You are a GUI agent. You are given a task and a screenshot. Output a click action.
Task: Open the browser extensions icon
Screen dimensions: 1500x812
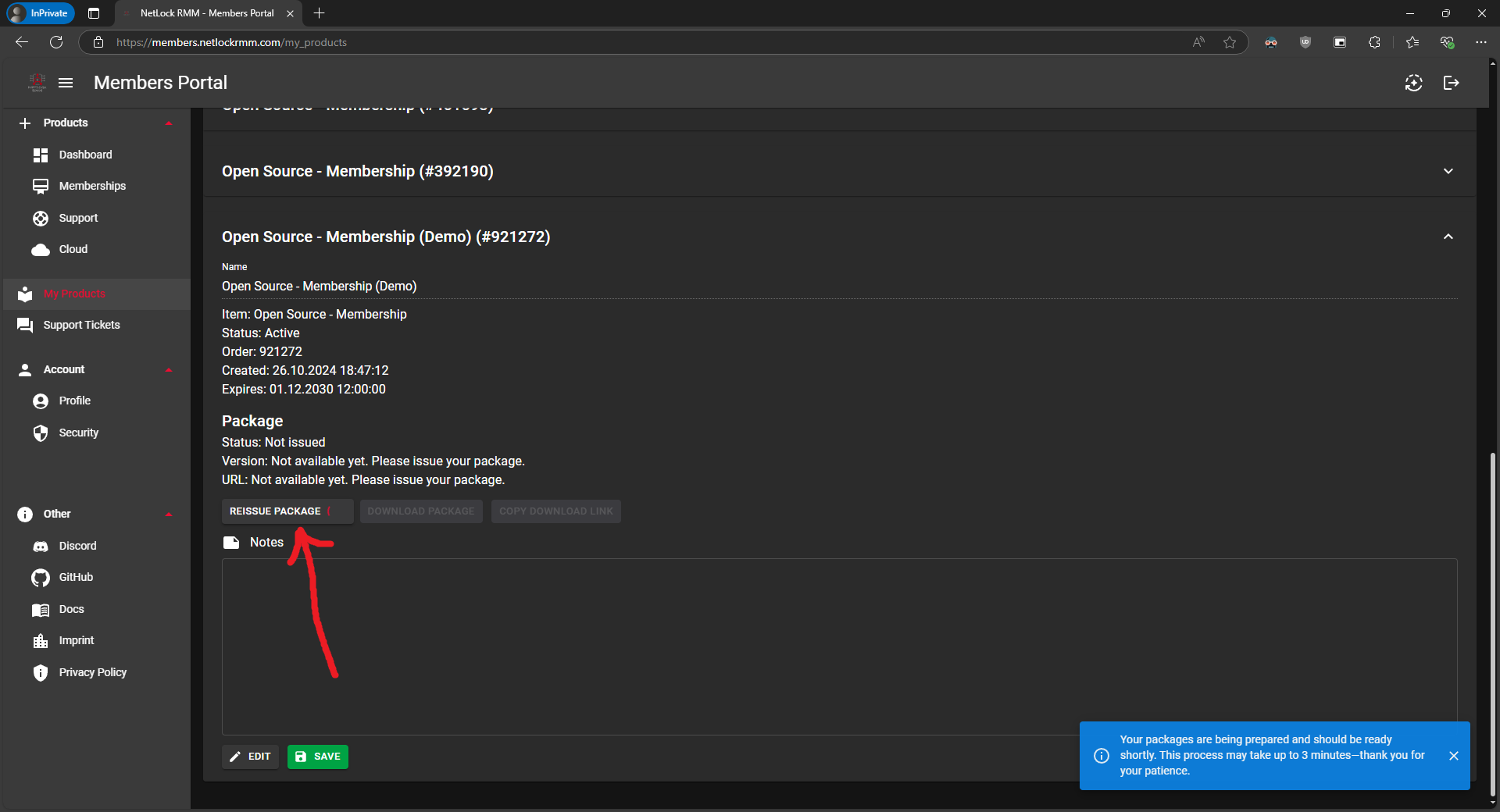(x=1374, y=42)
